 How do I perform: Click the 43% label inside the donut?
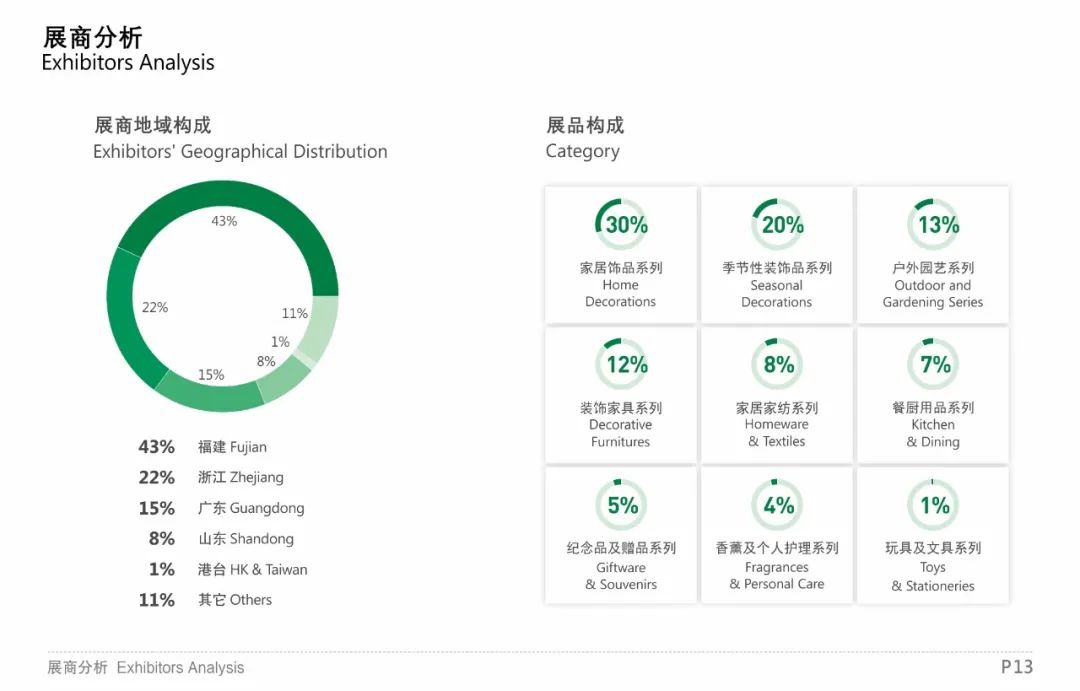pos(224,221)
